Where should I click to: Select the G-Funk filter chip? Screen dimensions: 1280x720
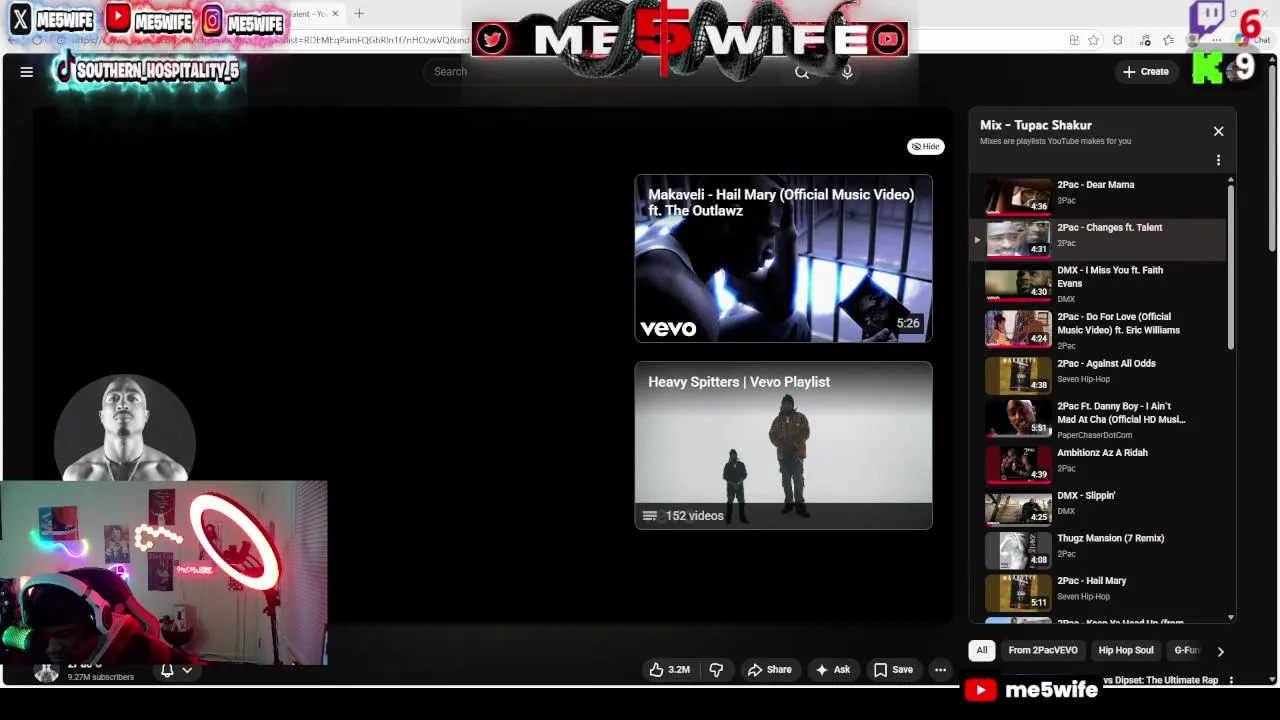tap(1186, 650)
